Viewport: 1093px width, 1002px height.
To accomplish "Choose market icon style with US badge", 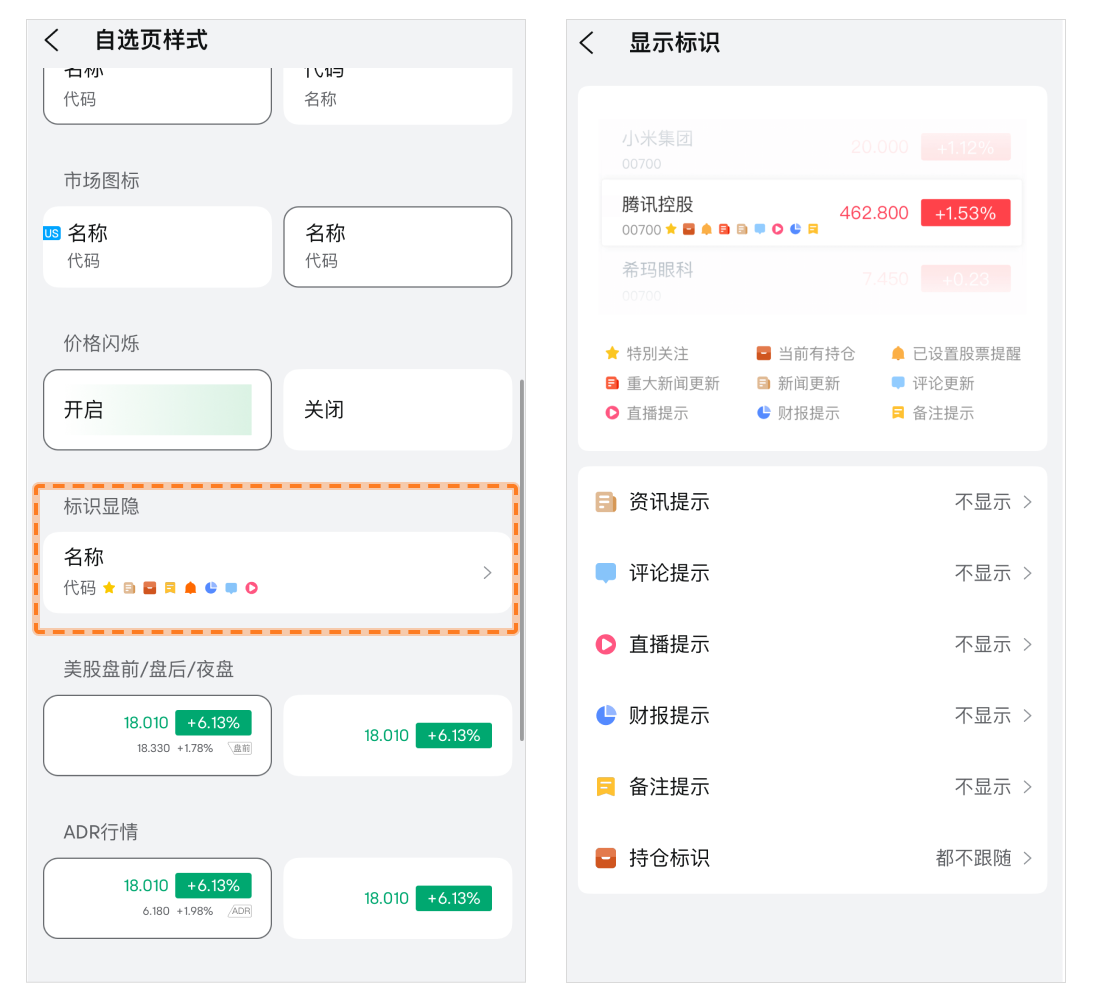I will (157, 247).
